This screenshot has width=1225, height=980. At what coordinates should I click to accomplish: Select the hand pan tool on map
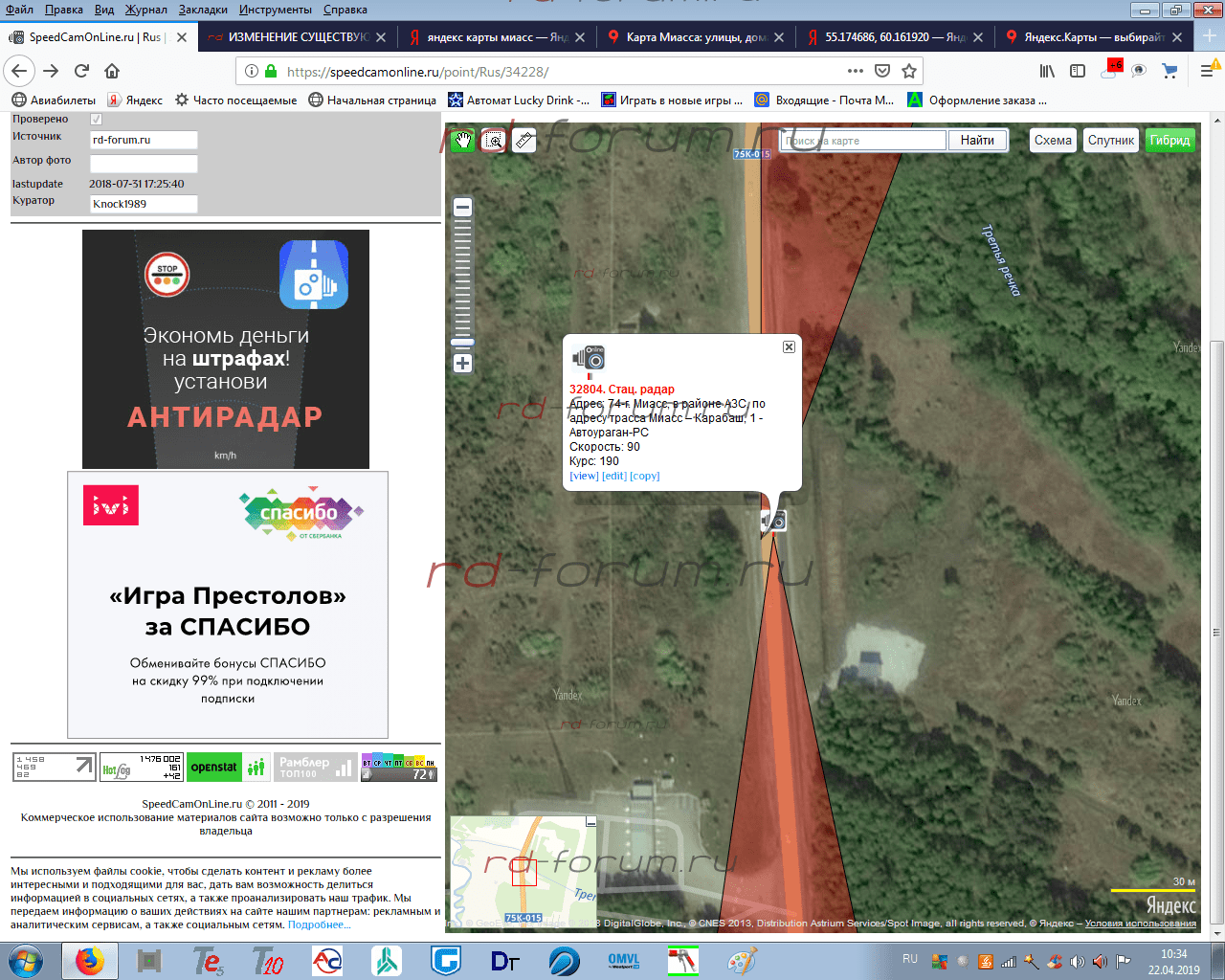(x=463, y=141)
